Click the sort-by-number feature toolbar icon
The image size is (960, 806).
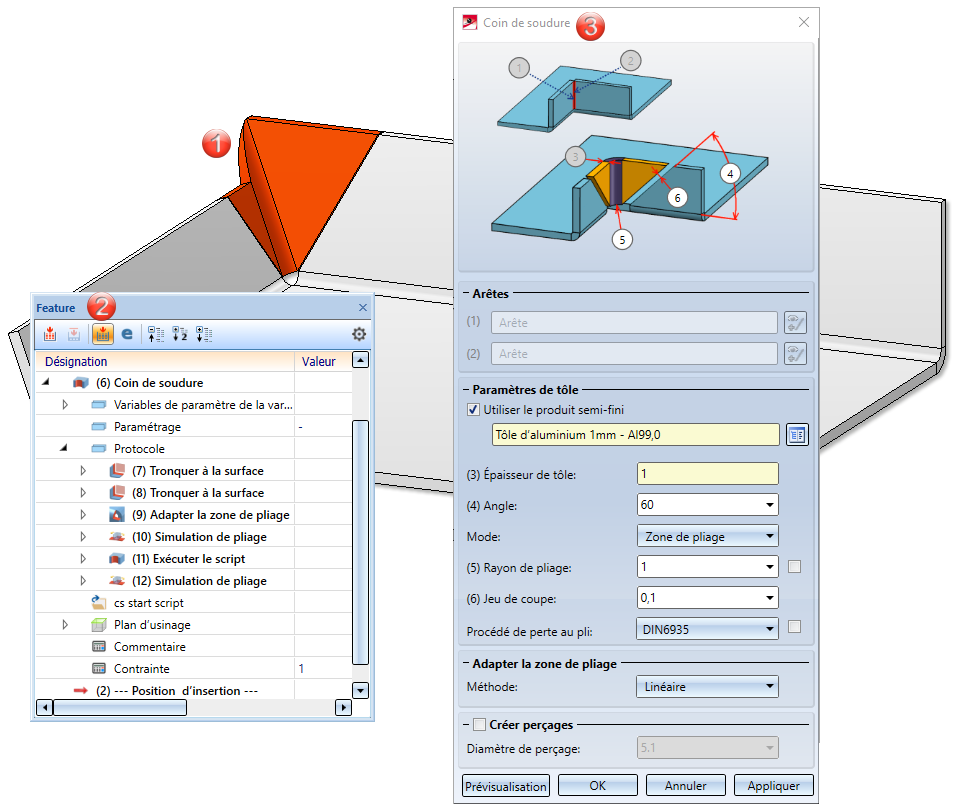[179, 334]
